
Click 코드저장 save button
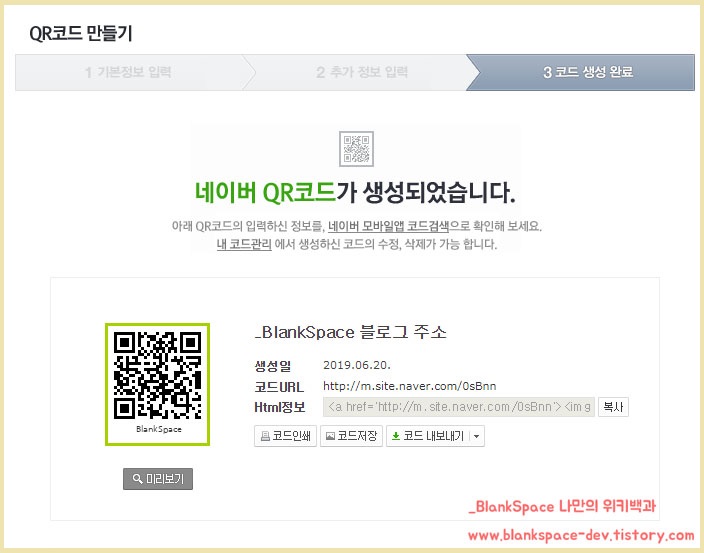pyautogui.click(x=352, y=436)
